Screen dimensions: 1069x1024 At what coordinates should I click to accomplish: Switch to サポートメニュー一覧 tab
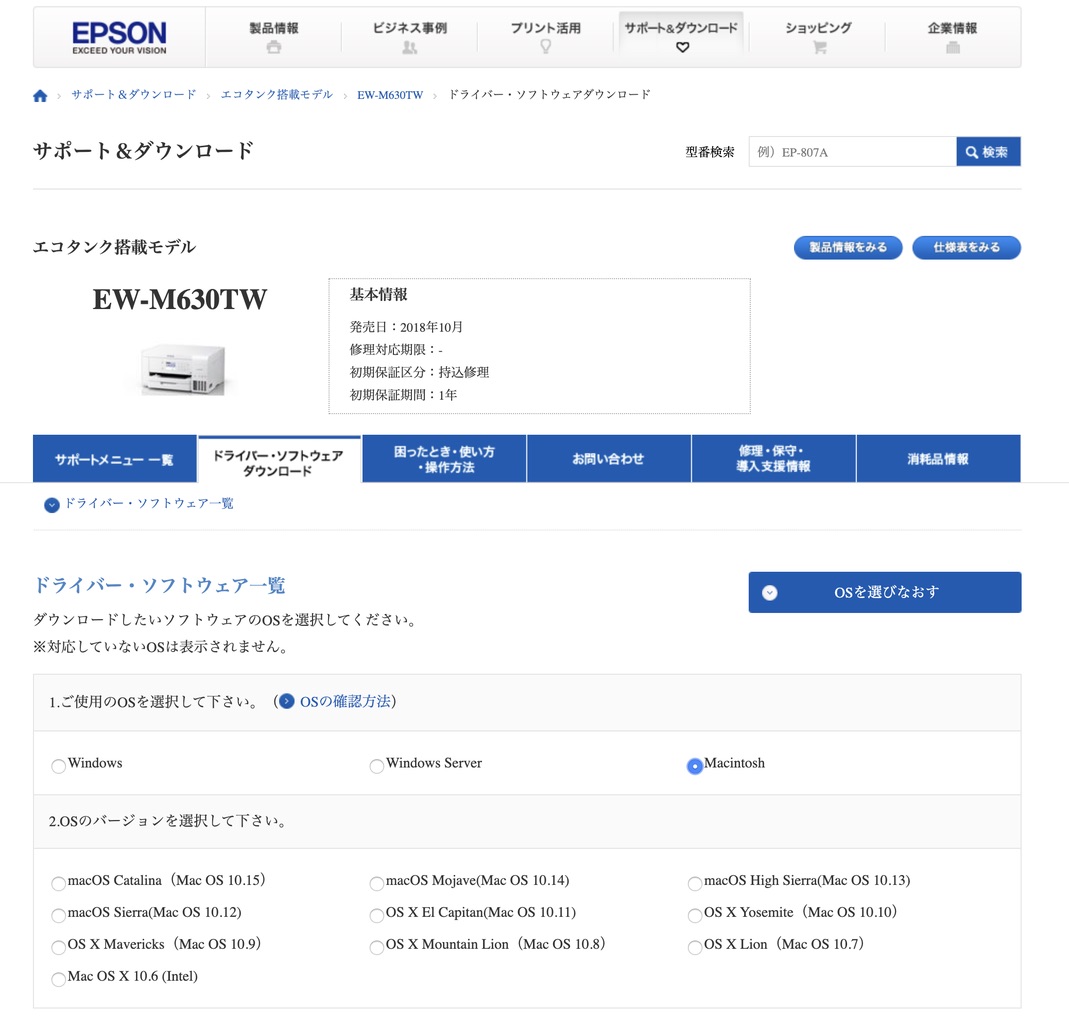[x=115, y=460]
